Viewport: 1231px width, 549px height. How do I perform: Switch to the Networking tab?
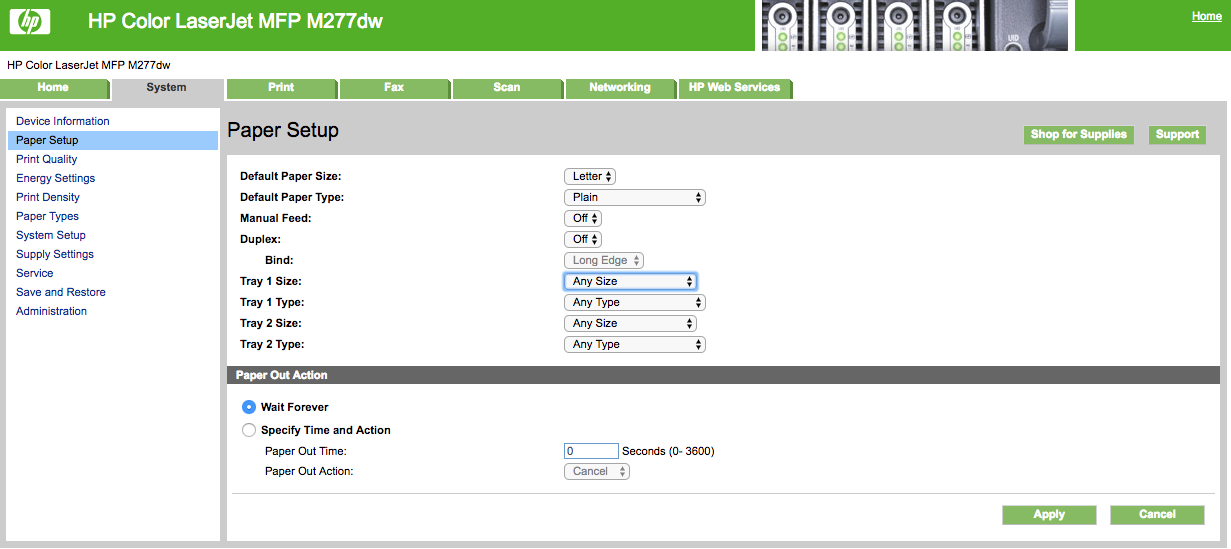coord(620,87)
